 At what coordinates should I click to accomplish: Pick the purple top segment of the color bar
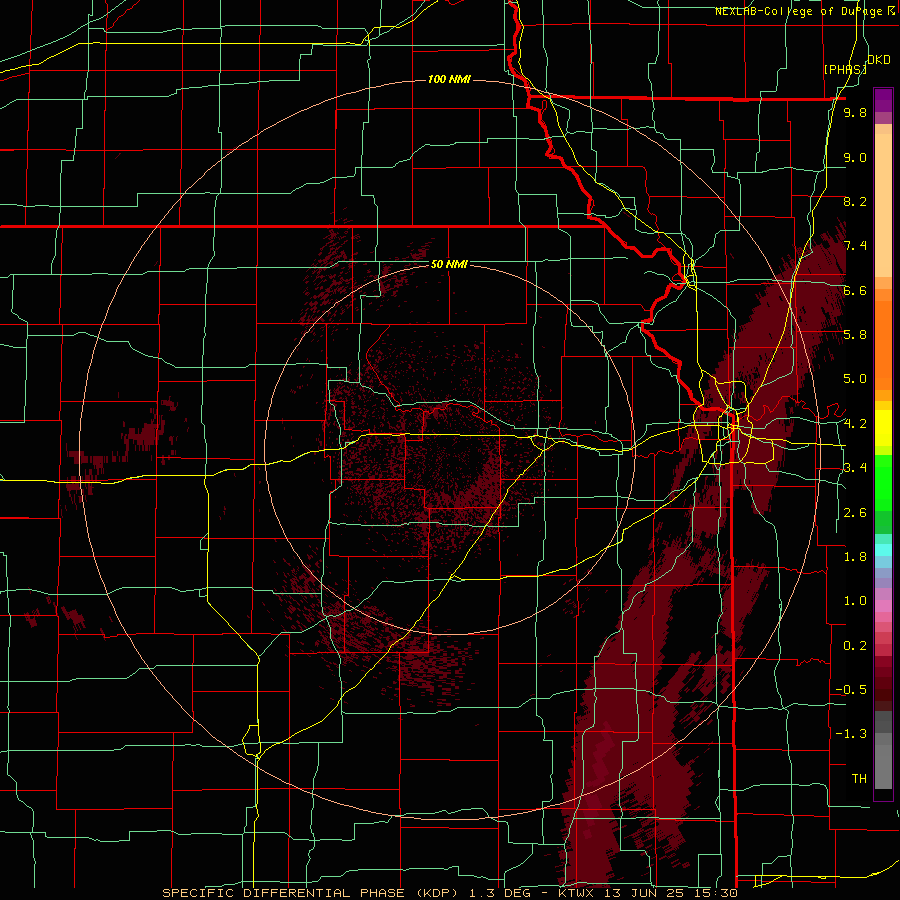pyautogui.click(x=883, y=100)
